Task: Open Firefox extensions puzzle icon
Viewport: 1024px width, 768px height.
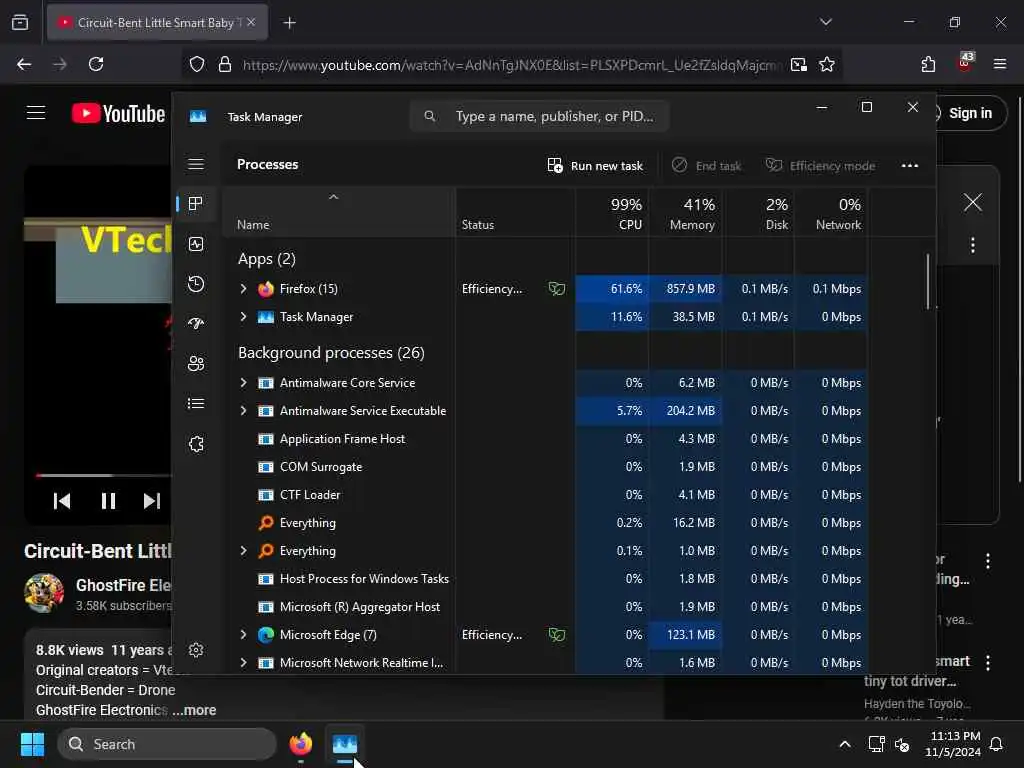Action: tap(928, 64)
